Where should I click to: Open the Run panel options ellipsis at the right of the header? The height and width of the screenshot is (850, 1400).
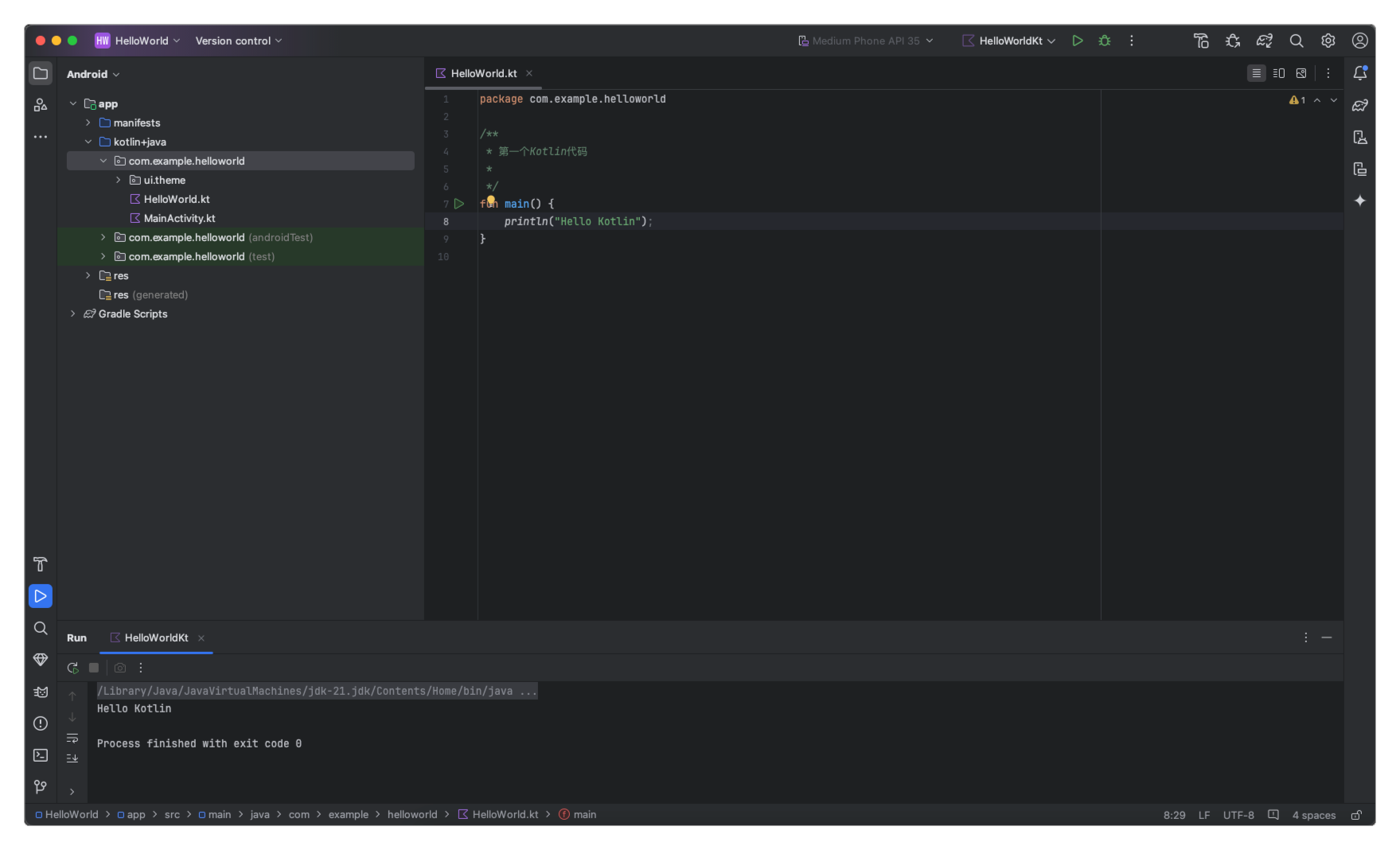1305,637
